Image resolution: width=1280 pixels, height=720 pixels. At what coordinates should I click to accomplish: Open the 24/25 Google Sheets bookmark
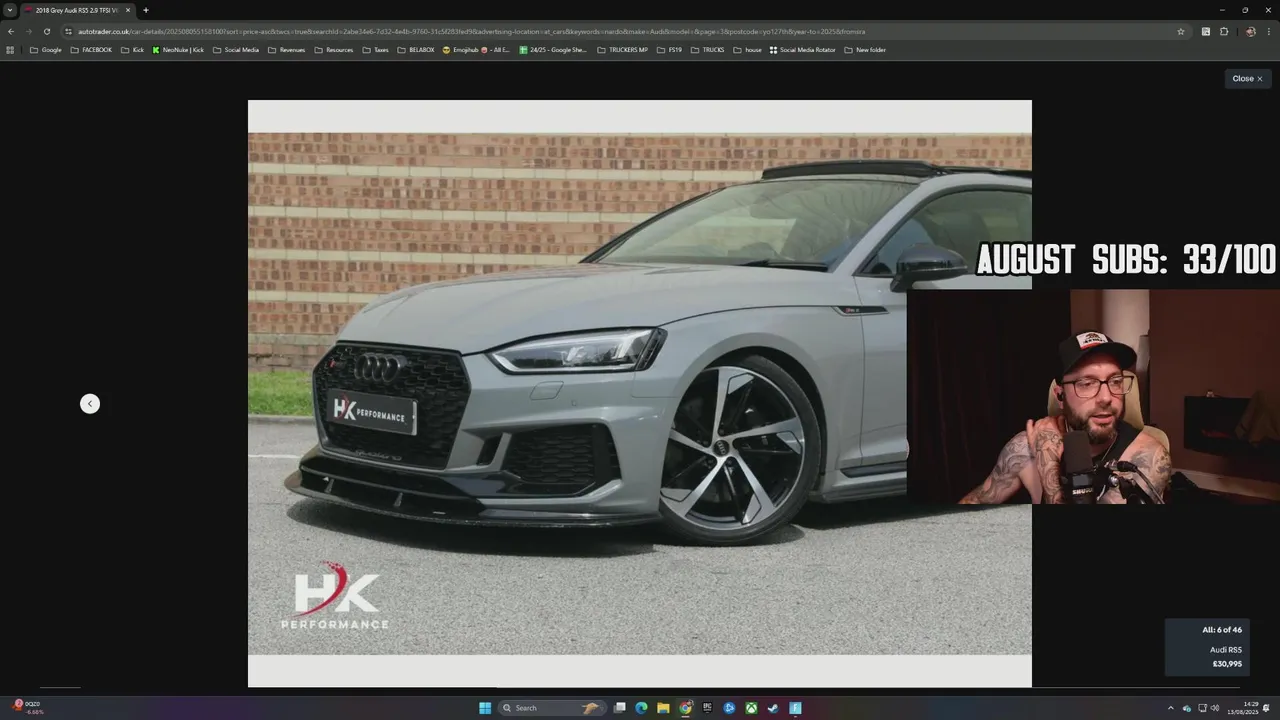[x=553, y=50]
